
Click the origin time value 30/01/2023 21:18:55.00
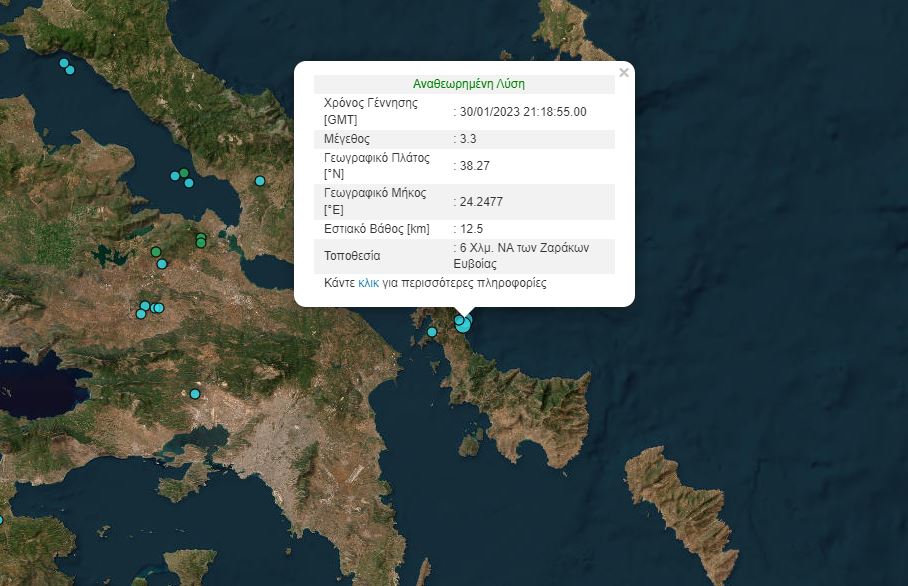click(523, 111)
